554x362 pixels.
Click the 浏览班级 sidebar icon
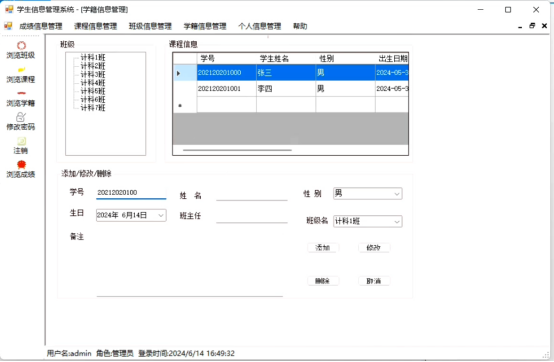21,46
